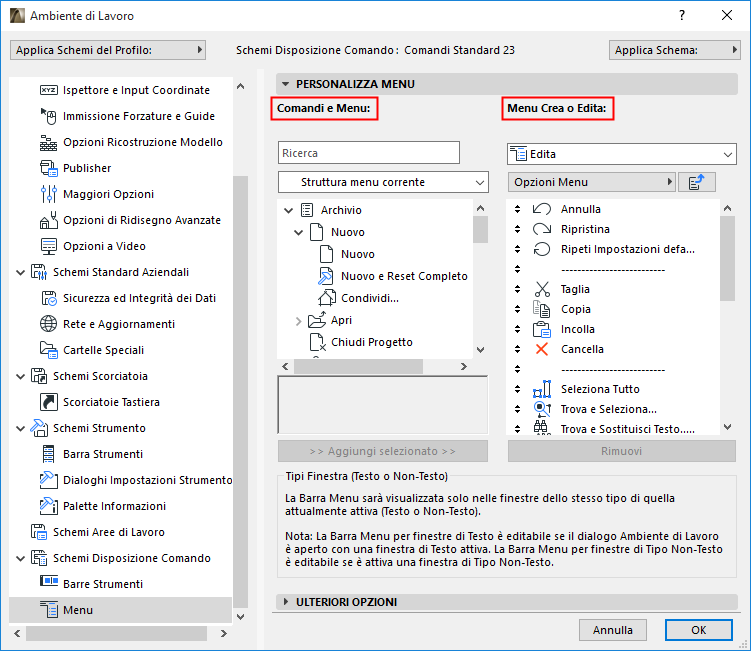Click the Schemi Aree di Lavoro icon
This screenshot has height=651, width=751.
(x=39, y=532)
